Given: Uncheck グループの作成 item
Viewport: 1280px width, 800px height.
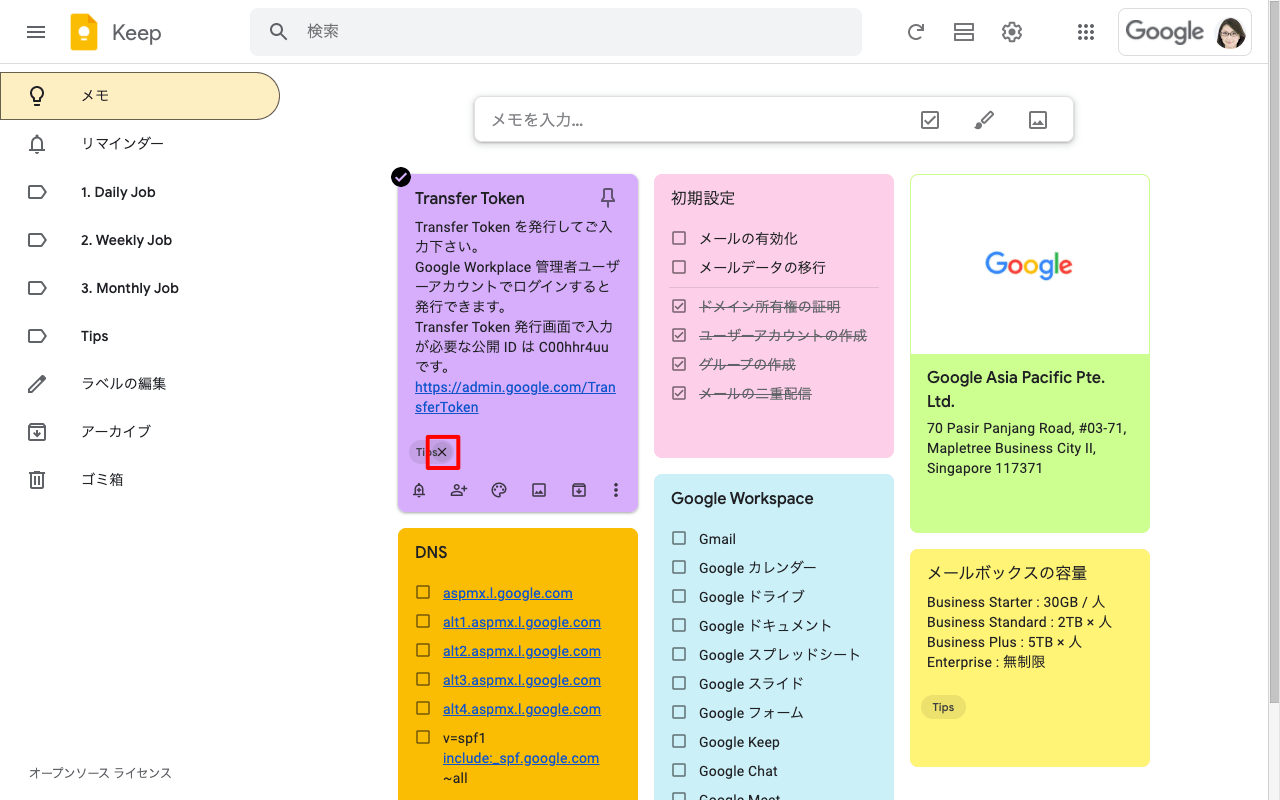Looking at the screenshot, I should coord(679,364).
